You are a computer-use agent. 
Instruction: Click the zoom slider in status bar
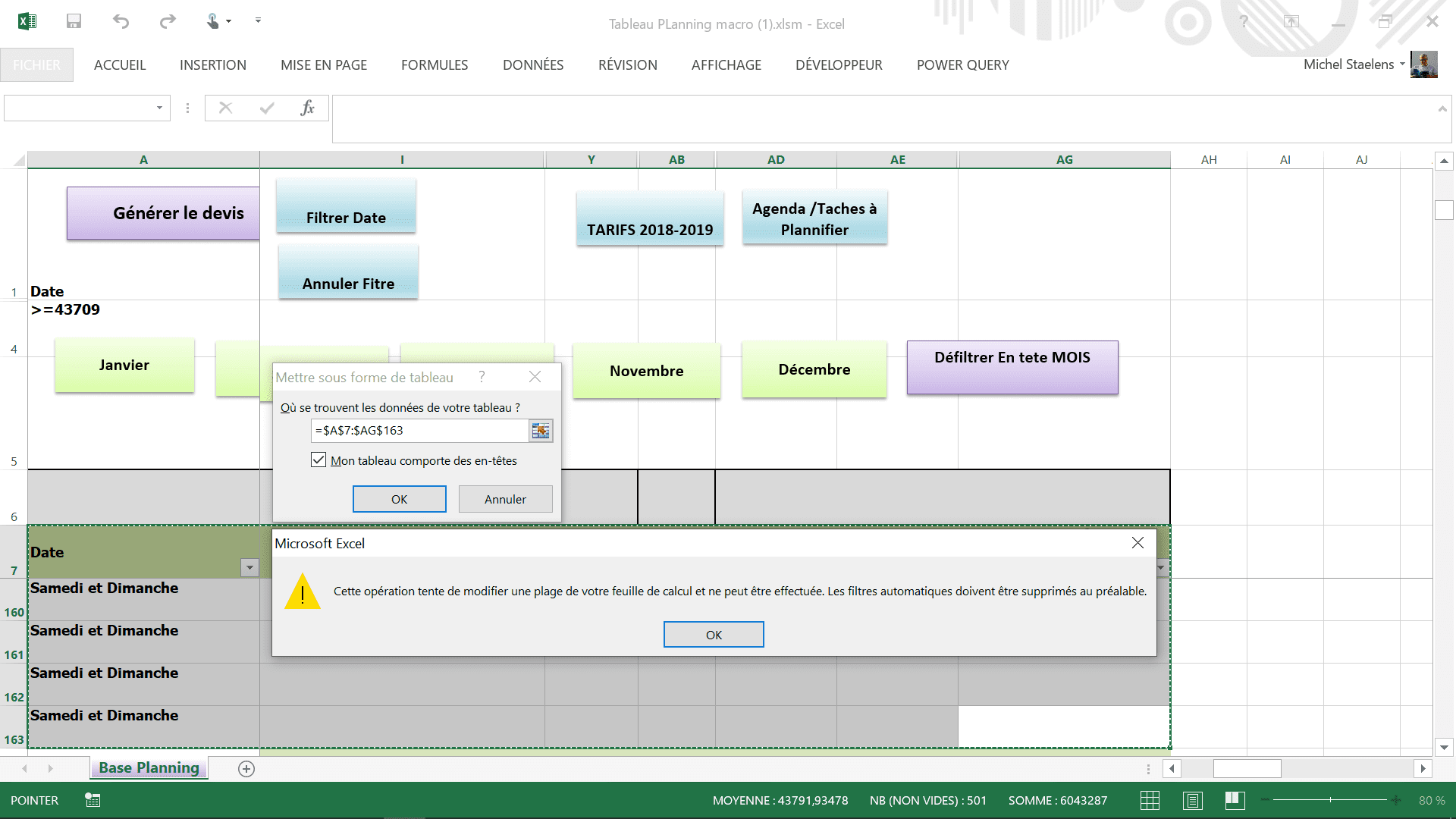[1330, 800]
